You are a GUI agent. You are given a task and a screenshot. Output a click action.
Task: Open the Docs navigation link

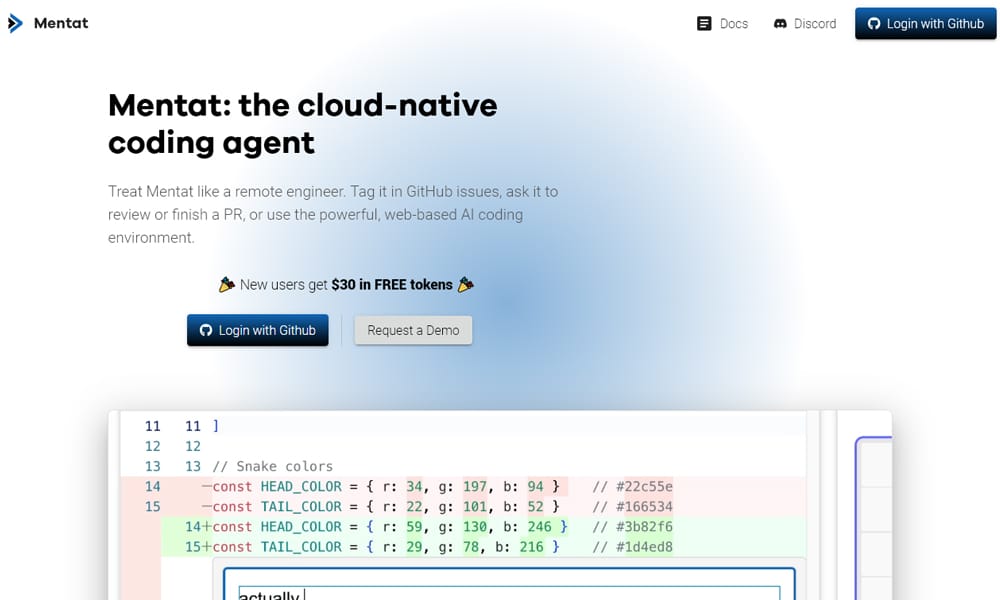tap(733, 23)
